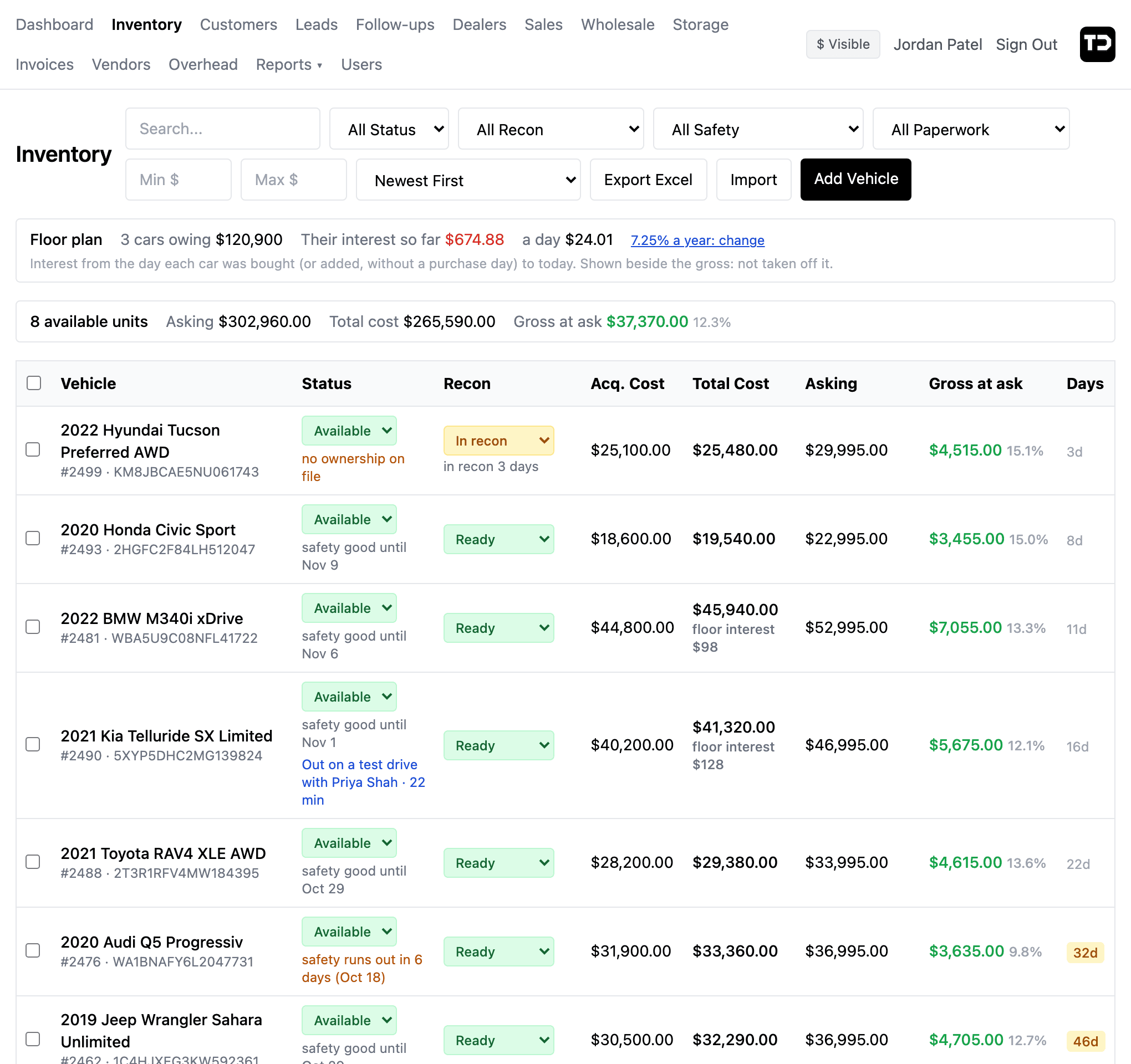1131x1064 pixels.
Task: Click the Days column header
Action: pyautogui.click(x=1084, y=383)
